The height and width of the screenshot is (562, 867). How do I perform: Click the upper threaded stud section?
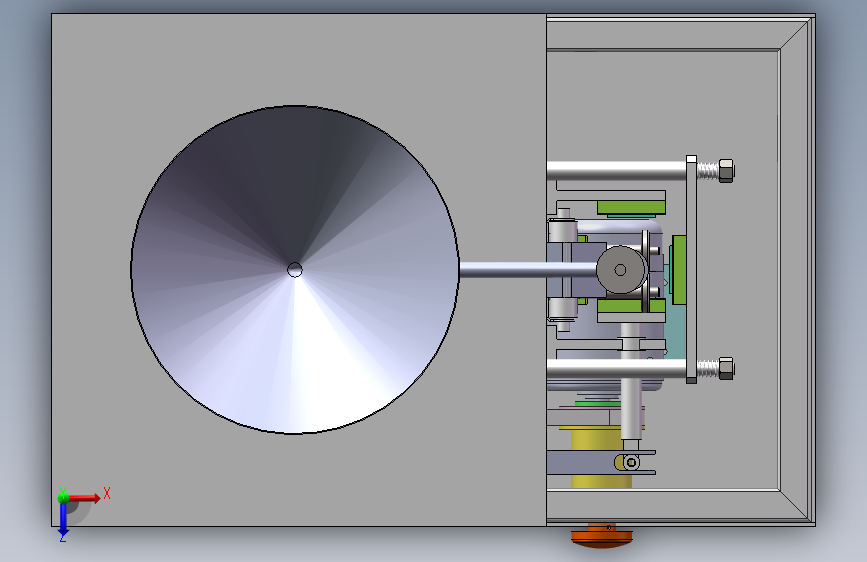[708, 170]
